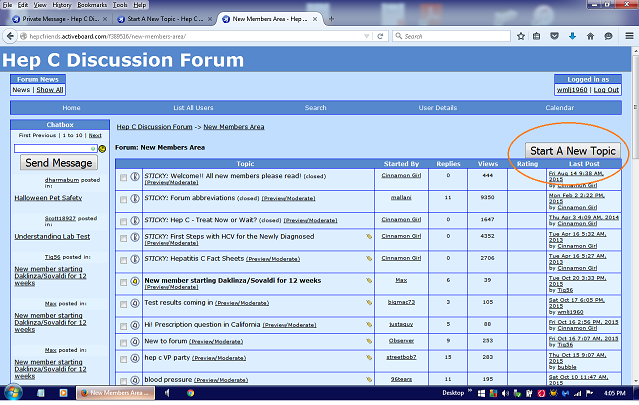Click the Log Out link
This screenshot has width=639, height=405.
(x=606, y=89)
